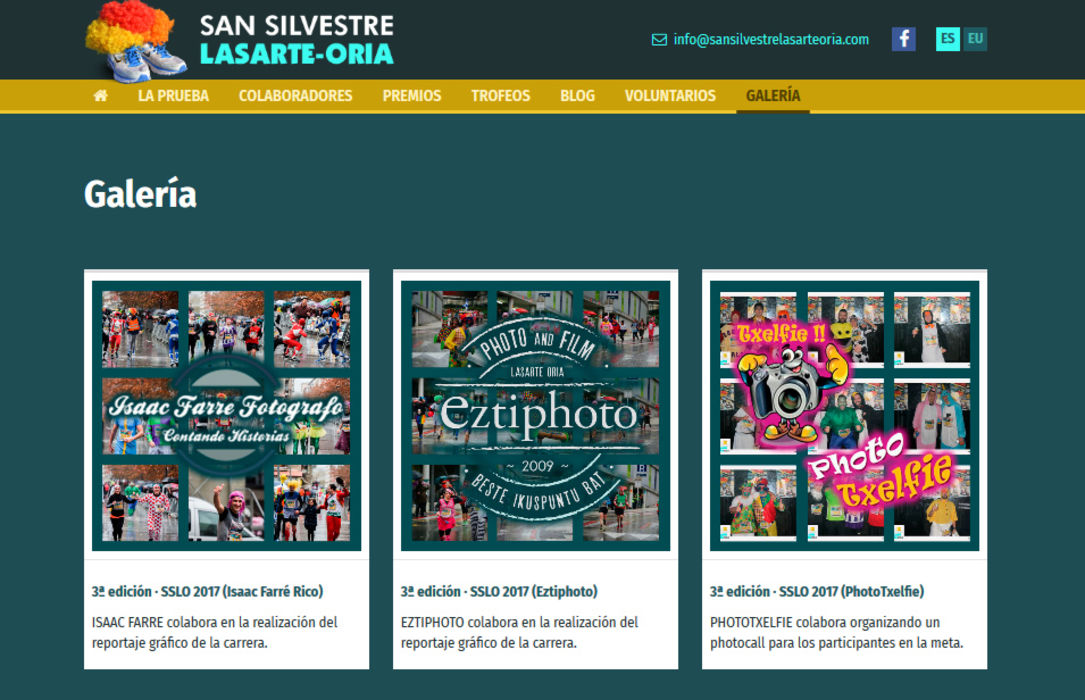Open the Eztiphoto gallery thumbnail
The image size is (1085, 700).
coord(536,416)
